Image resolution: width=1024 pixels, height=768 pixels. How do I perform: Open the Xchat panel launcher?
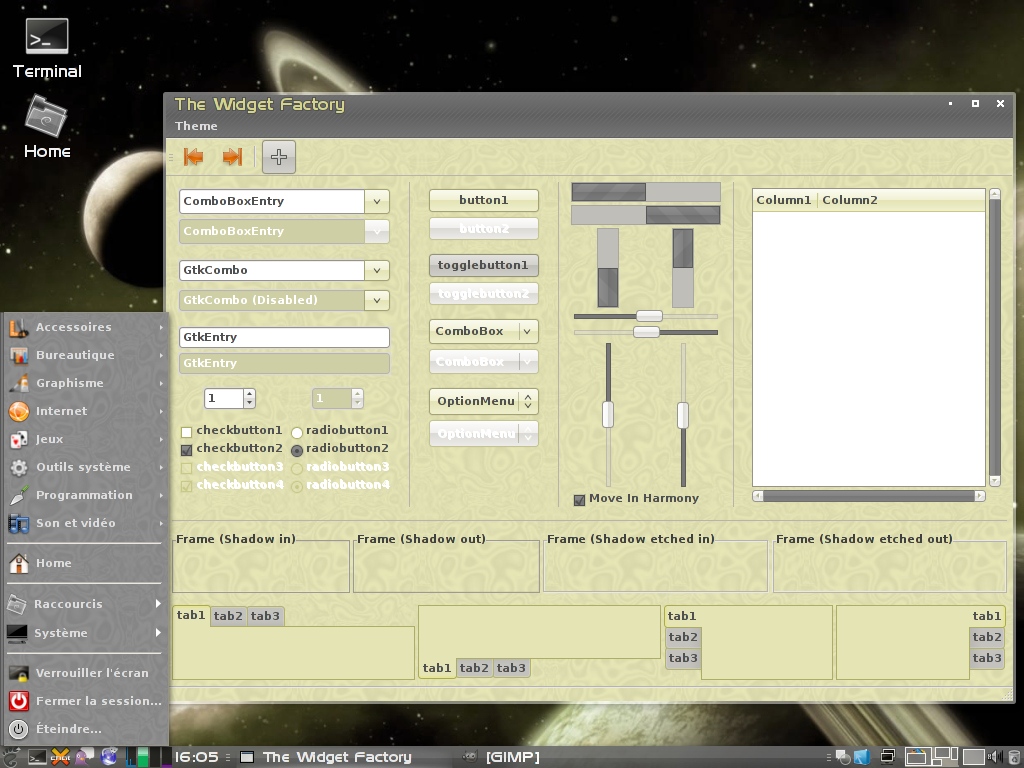61,757
